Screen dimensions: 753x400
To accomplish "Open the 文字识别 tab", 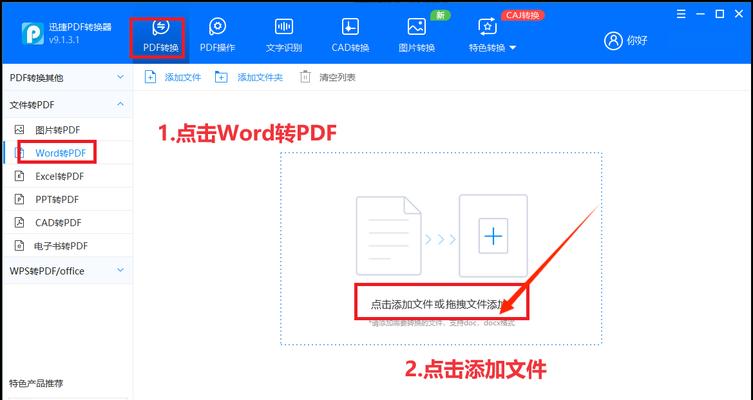I will point(284,36).
